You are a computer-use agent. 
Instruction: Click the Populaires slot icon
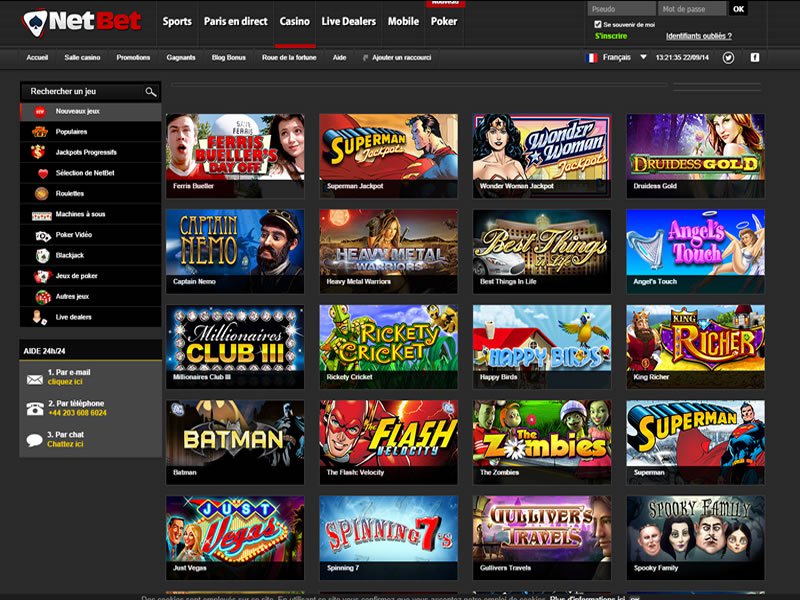tap(40, 132)
